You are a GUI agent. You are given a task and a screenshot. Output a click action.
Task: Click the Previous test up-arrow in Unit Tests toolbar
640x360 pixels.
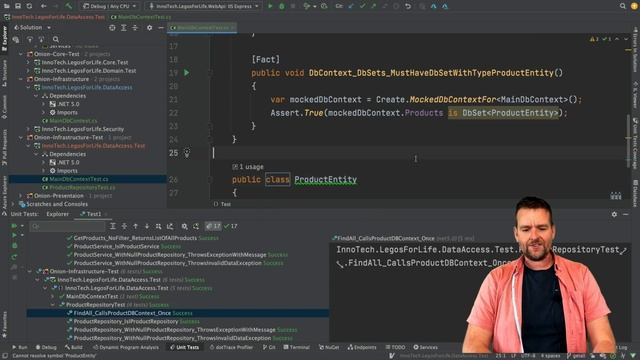(x=136, y=226)
